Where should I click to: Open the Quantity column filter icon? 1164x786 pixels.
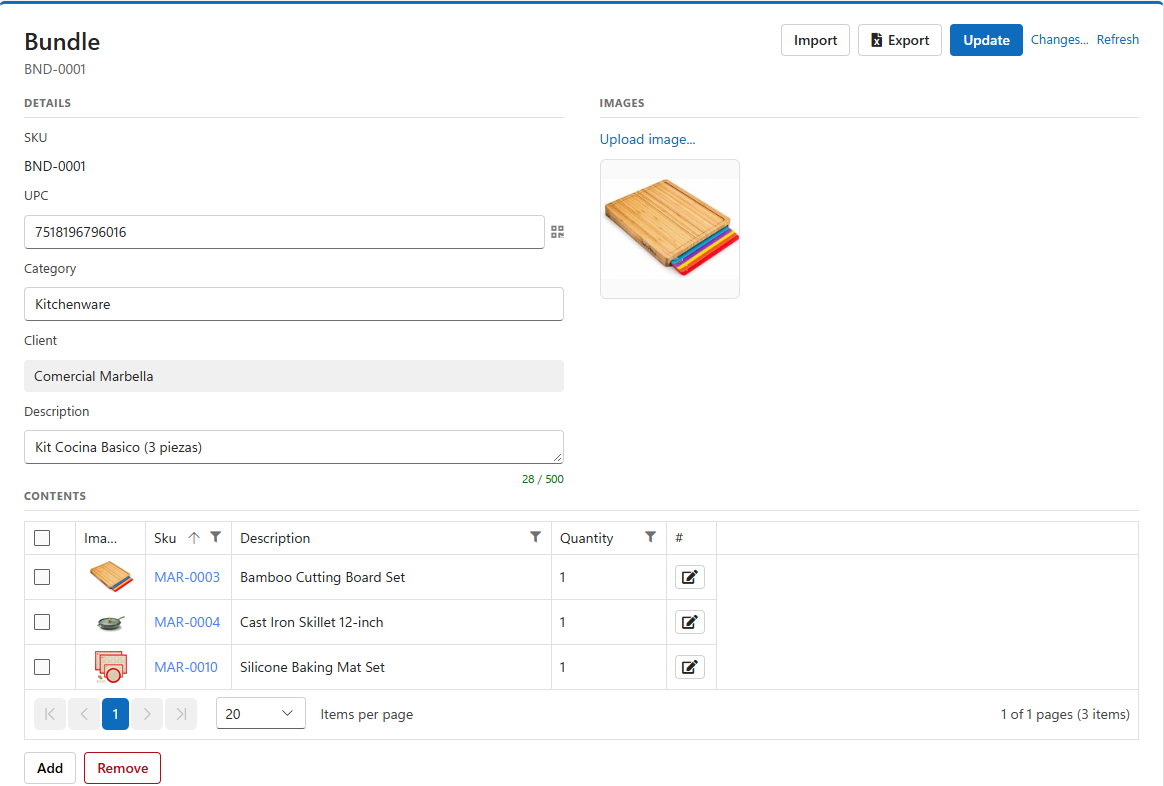coord(650,537)
